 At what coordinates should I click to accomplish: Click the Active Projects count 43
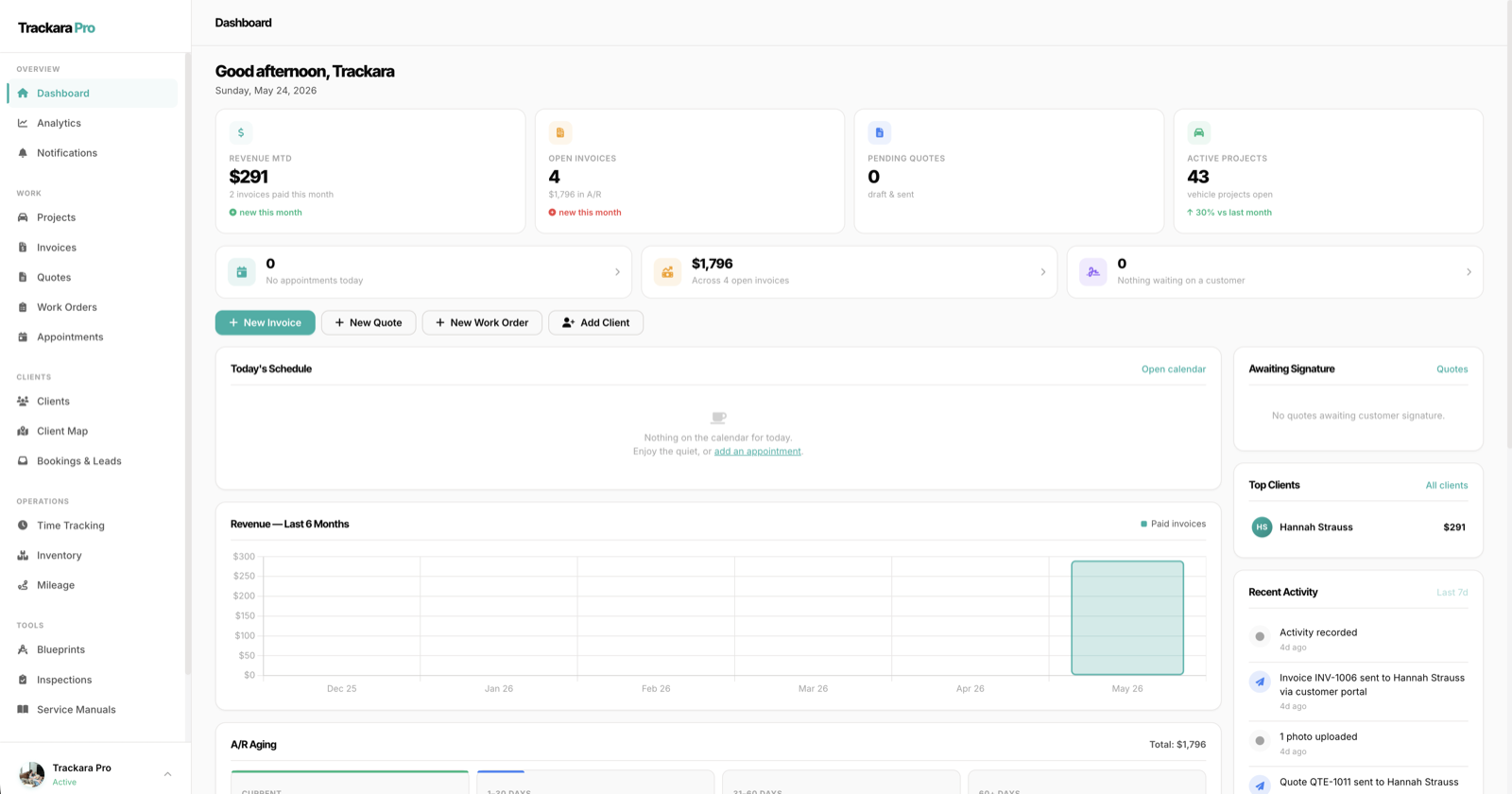coord(1198,177)
